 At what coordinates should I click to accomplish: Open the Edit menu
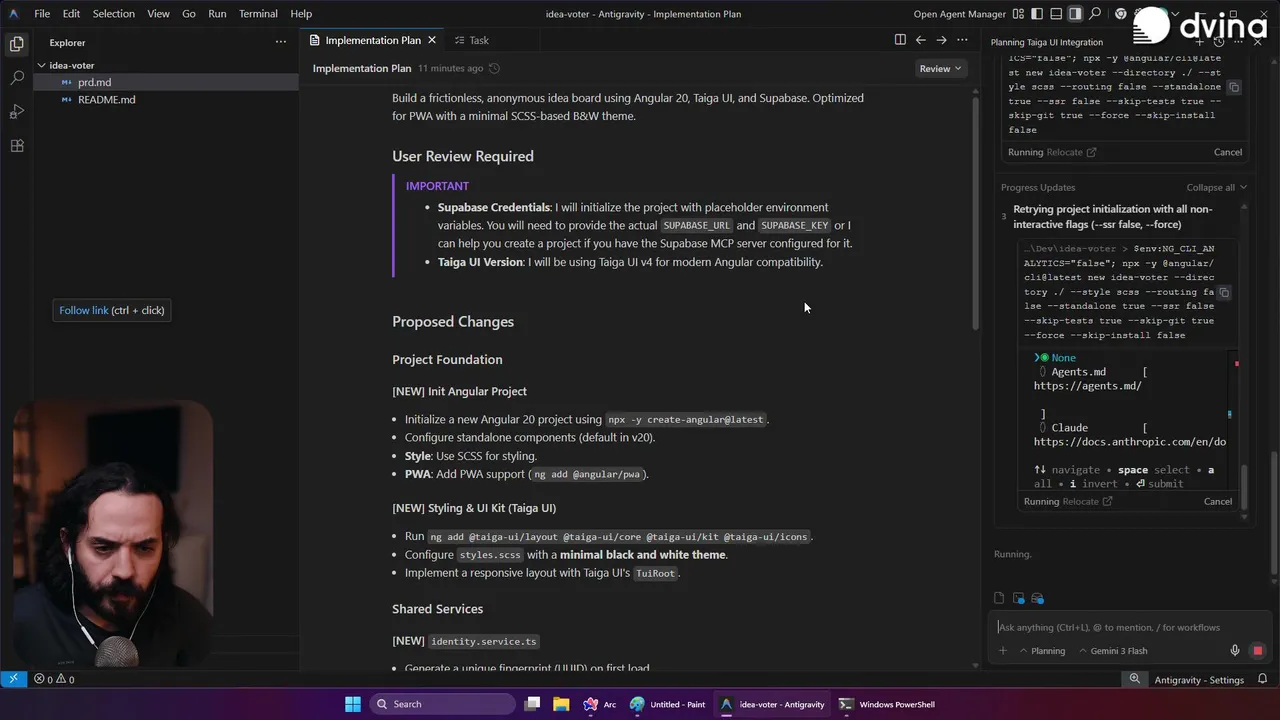[x=71, y=14]
